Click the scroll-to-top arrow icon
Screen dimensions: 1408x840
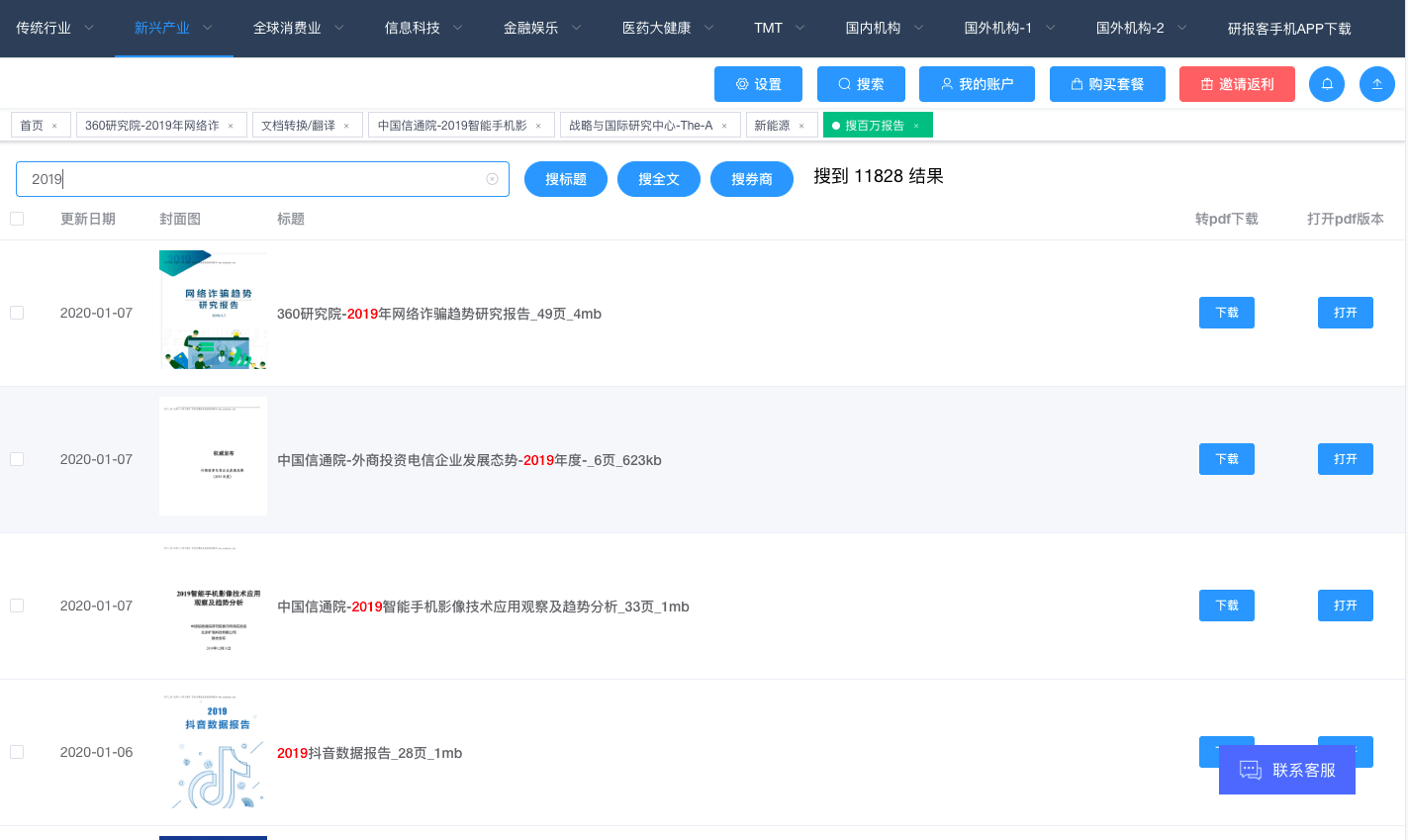(x=1376, y=84)
